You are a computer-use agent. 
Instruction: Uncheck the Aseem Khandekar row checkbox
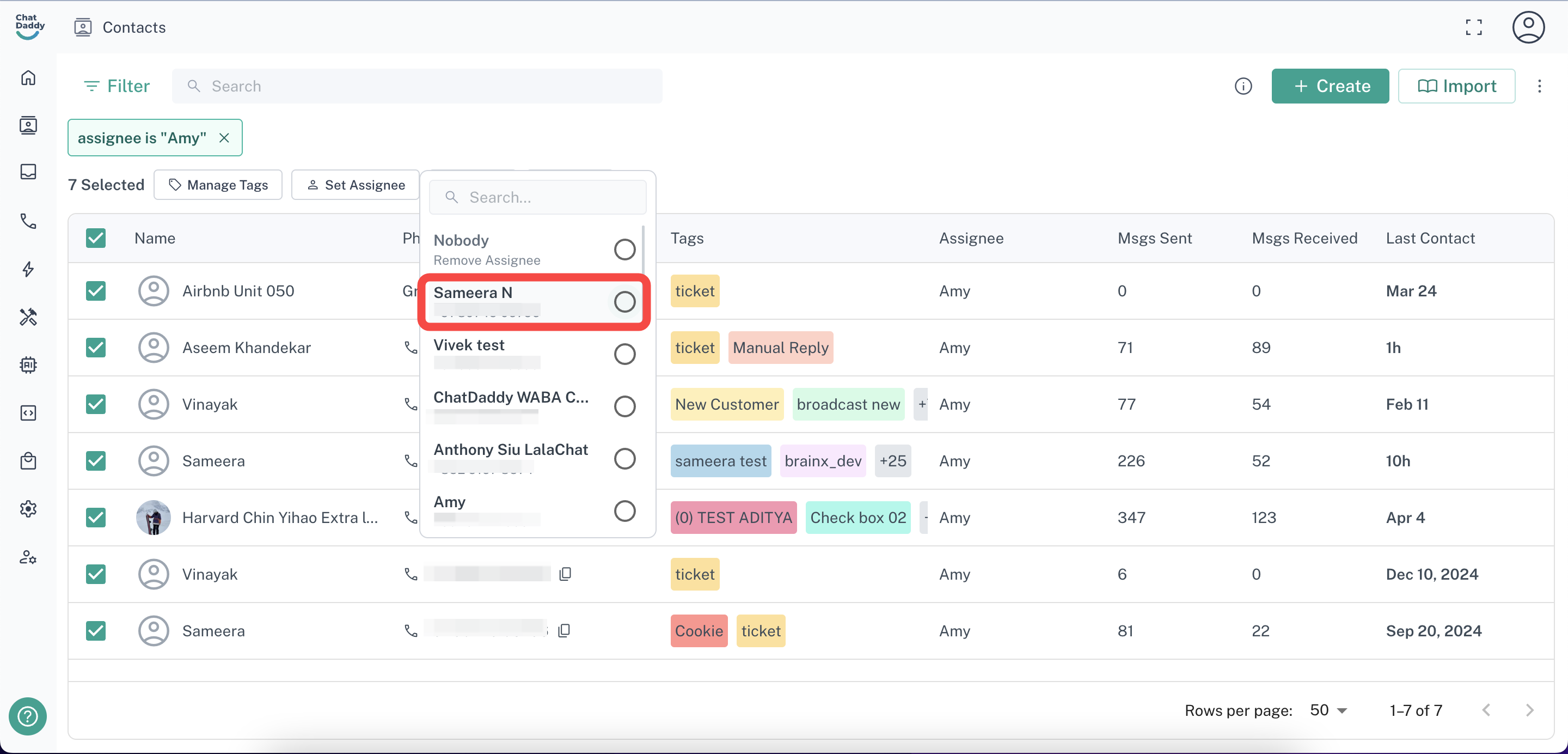96,348
